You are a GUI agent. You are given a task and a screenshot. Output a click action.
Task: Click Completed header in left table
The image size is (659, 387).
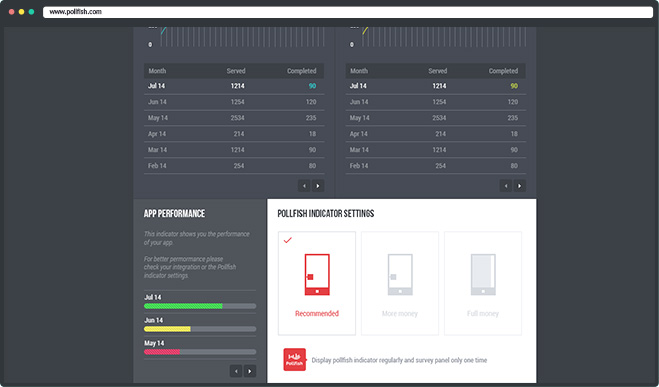click(302, 71)
